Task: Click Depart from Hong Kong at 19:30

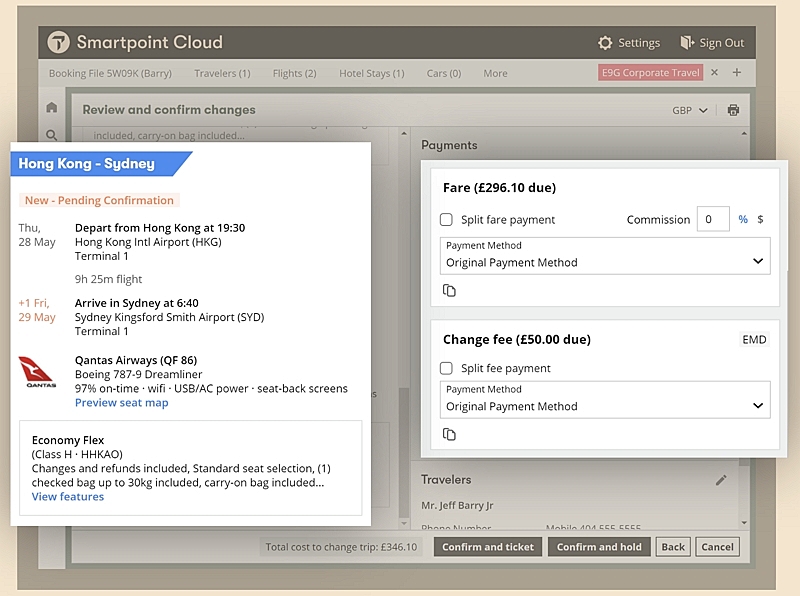Action: click(x=160, y=228)
